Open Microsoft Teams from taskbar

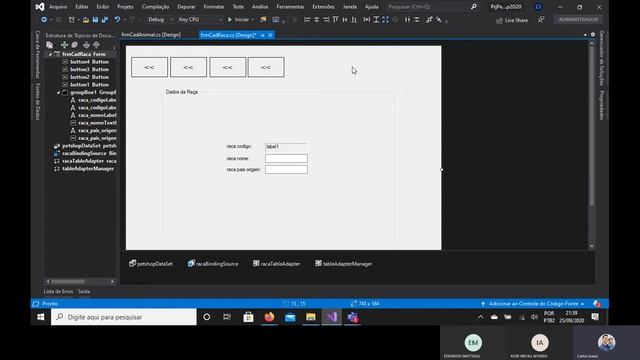tap(353, 317)
